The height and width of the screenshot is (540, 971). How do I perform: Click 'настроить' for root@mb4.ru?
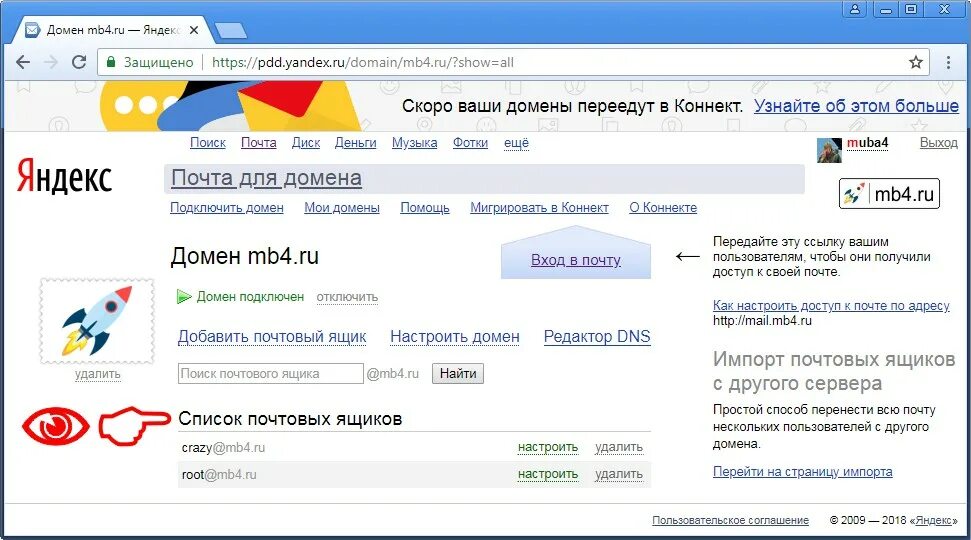point(548,474)
